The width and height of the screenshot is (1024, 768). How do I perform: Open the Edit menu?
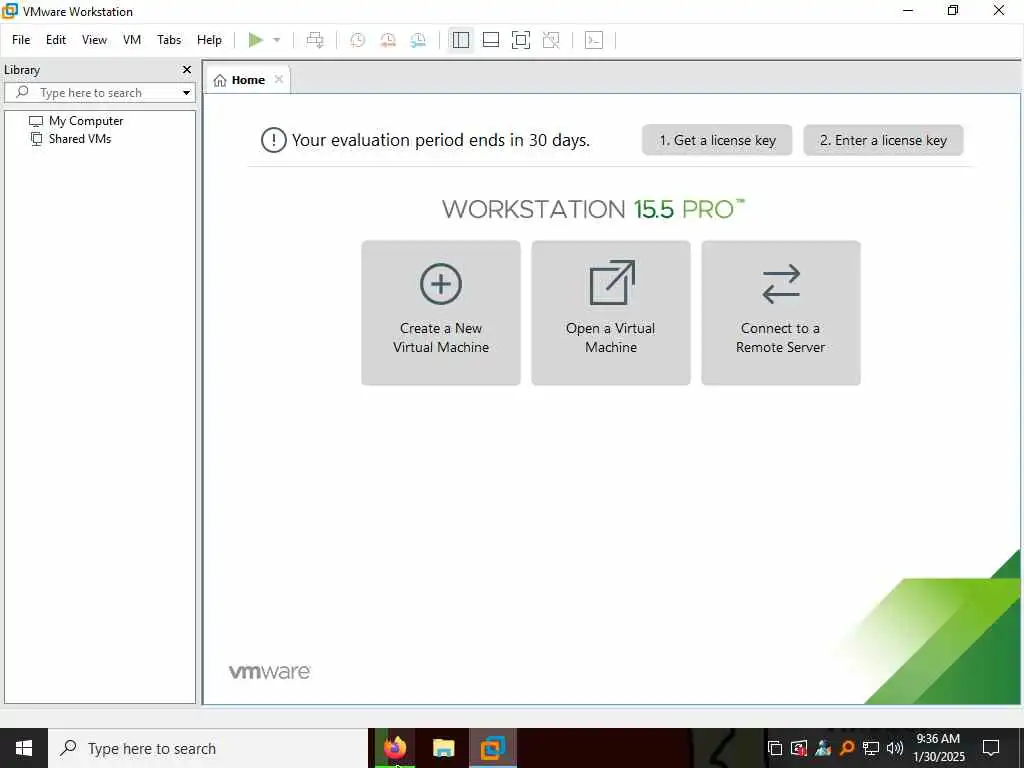(56, 40)
